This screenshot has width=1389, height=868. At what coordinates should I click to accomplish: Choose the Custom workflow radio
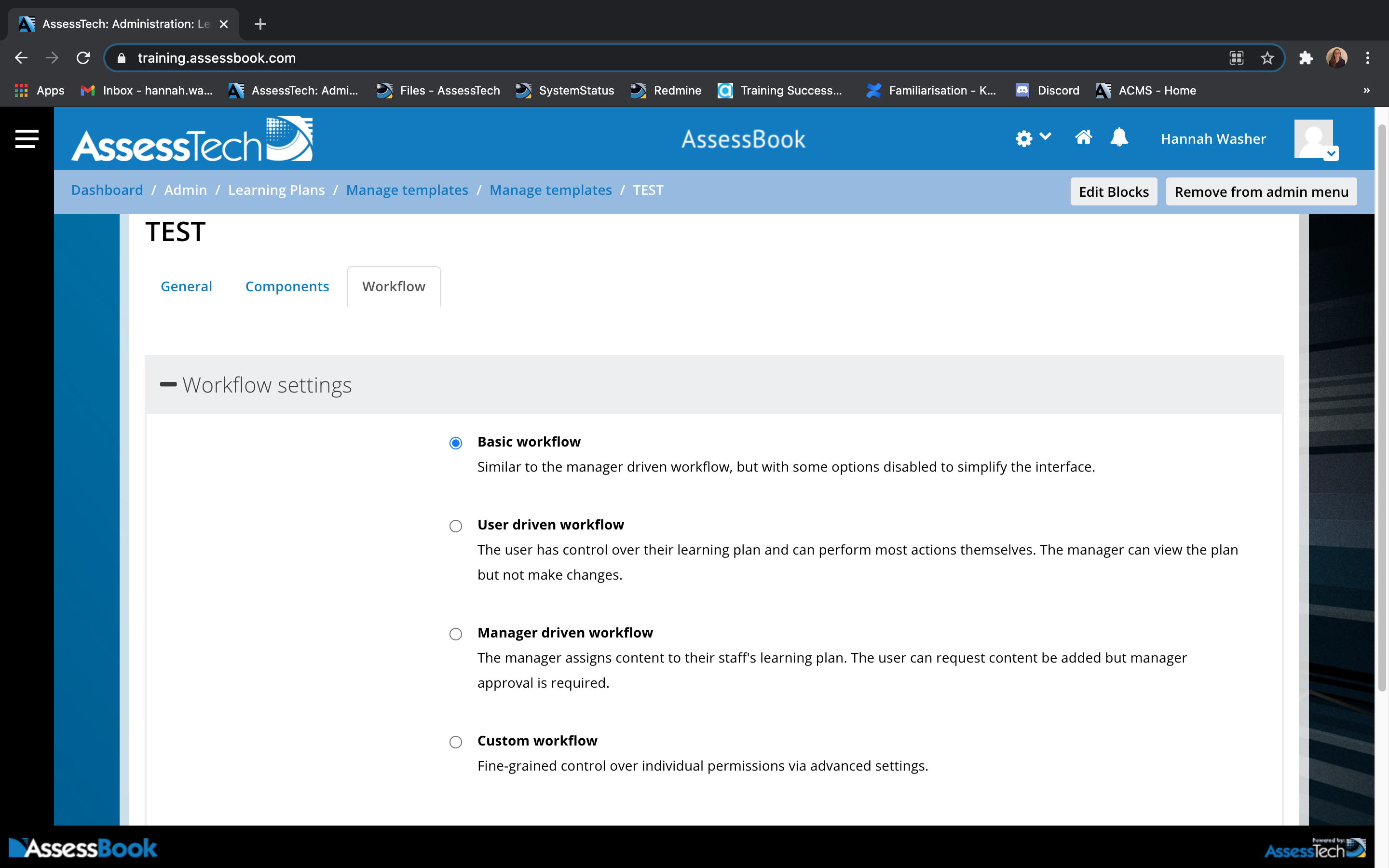[455, 742]
